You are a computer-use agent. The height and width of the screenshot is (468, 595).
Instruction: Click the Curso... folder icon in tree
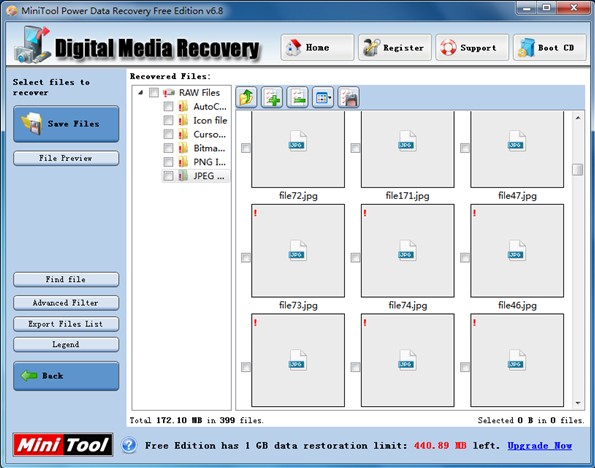pos(183,134)
